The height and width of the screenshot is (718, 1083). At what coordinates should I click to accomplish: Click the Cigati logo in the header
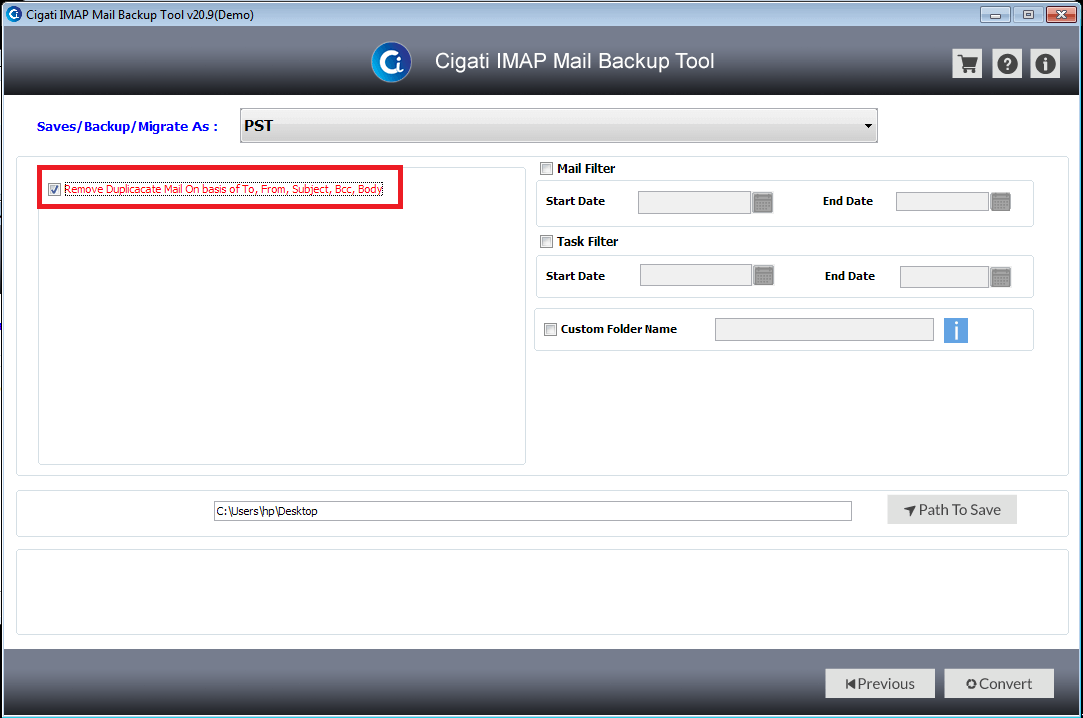pyautogui.click(x=392, y=62)
